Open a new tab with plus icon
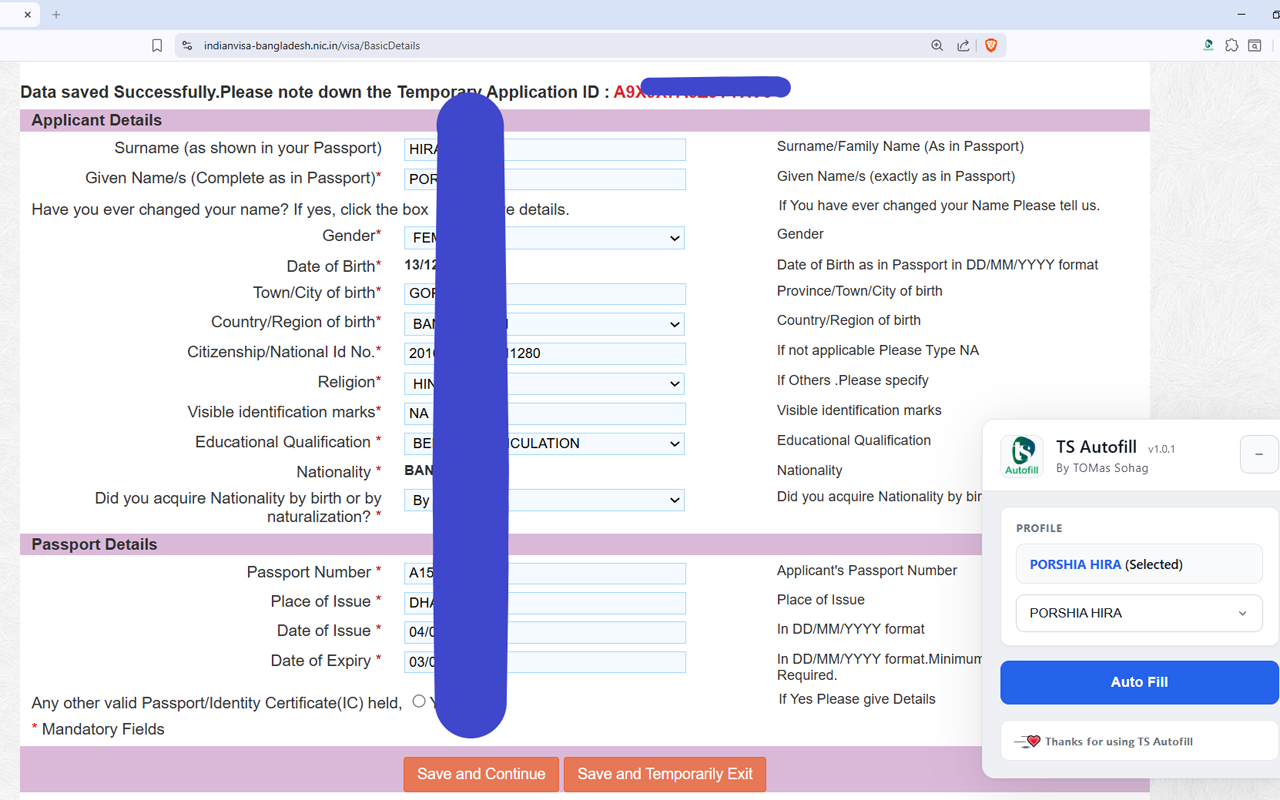This screenshot has height=800, width=1280. (56, 14)
